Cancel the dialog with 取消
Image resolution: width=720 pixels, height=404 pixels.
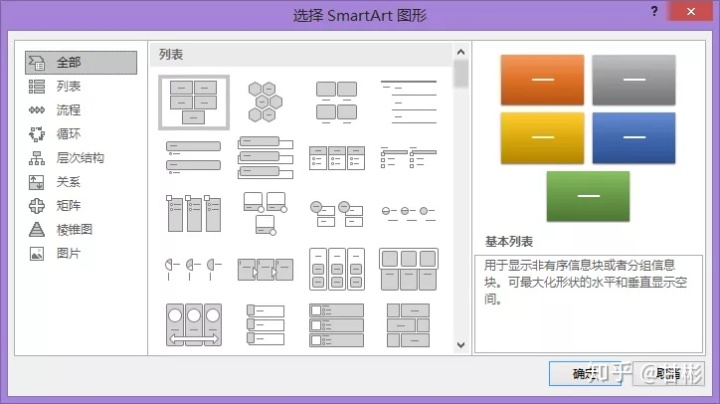[x=668, y=374]
